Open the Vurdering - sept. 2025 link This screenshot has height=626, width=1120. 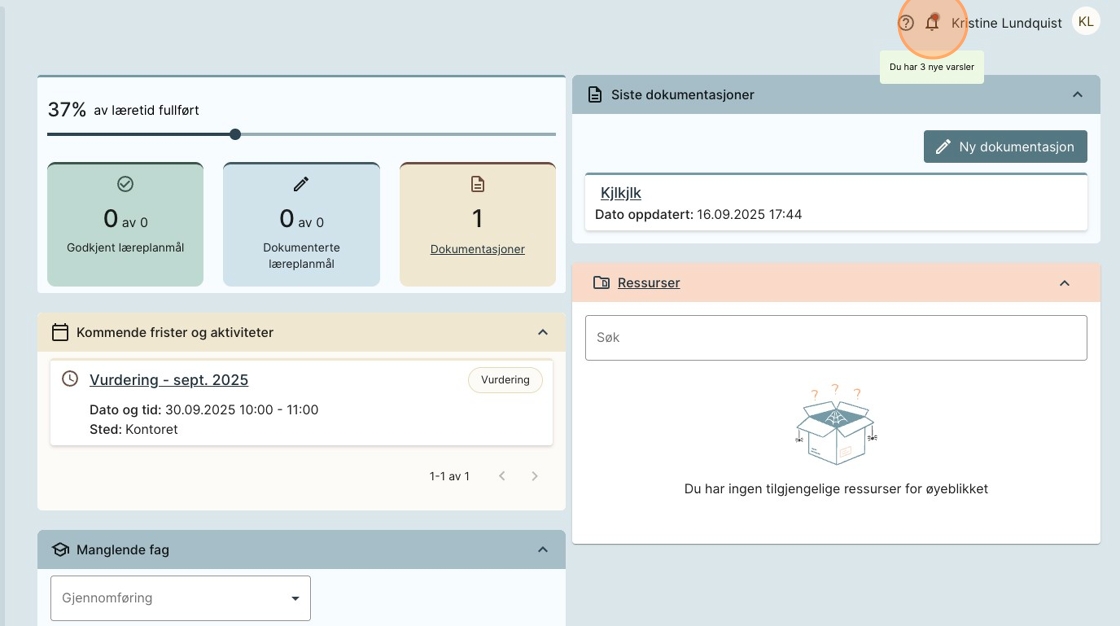[169, 380]
